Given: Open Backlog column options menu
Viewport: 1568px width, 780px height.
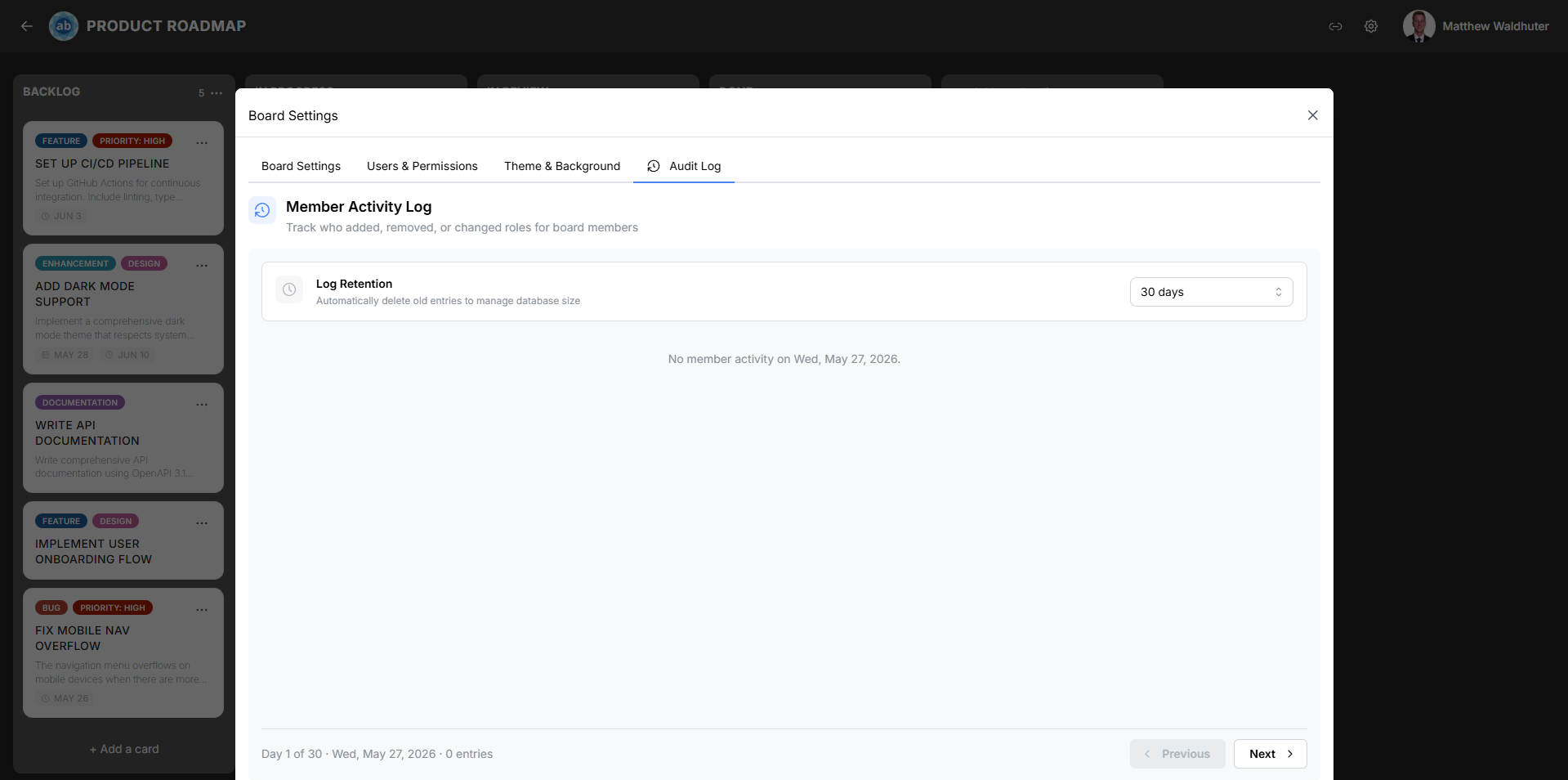Looking at the screenshot, I should tap(217, 93).
